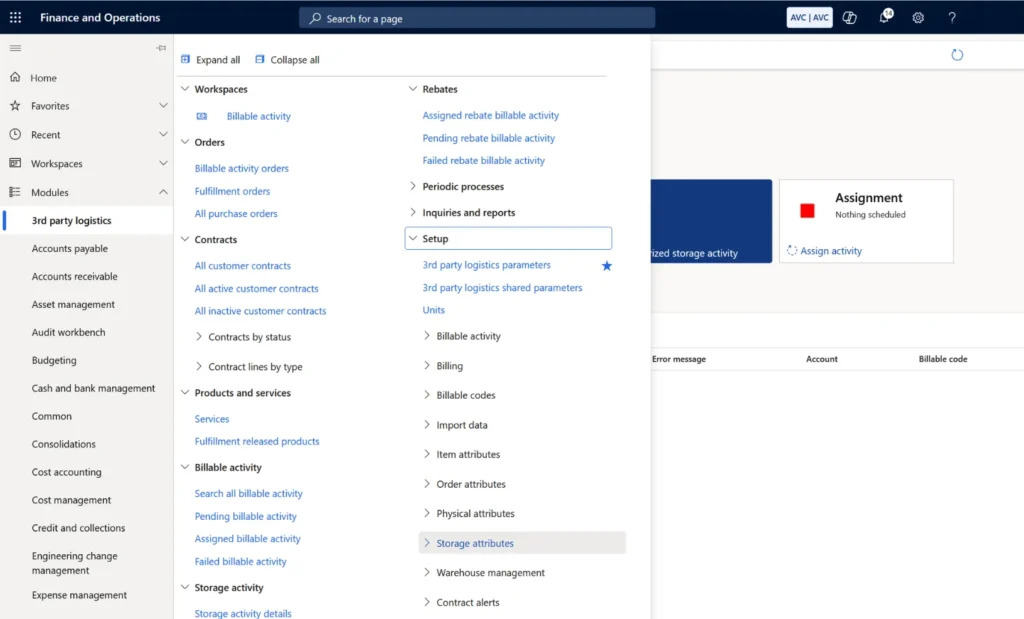1024x619 pixels.
Task: Open the app launcher grid icon
Action: [x=14, y=17]
